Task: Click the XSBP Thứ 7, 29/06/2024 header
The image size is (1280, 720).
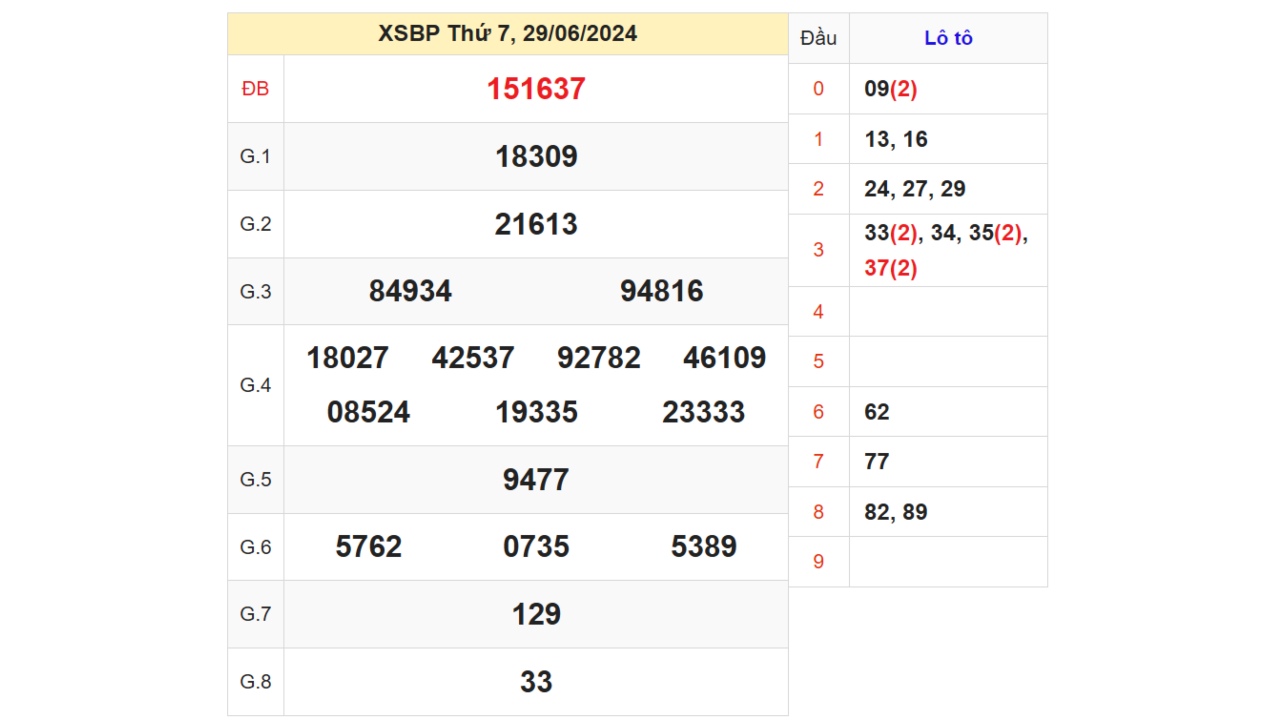Action: click(x=507, y=34)
